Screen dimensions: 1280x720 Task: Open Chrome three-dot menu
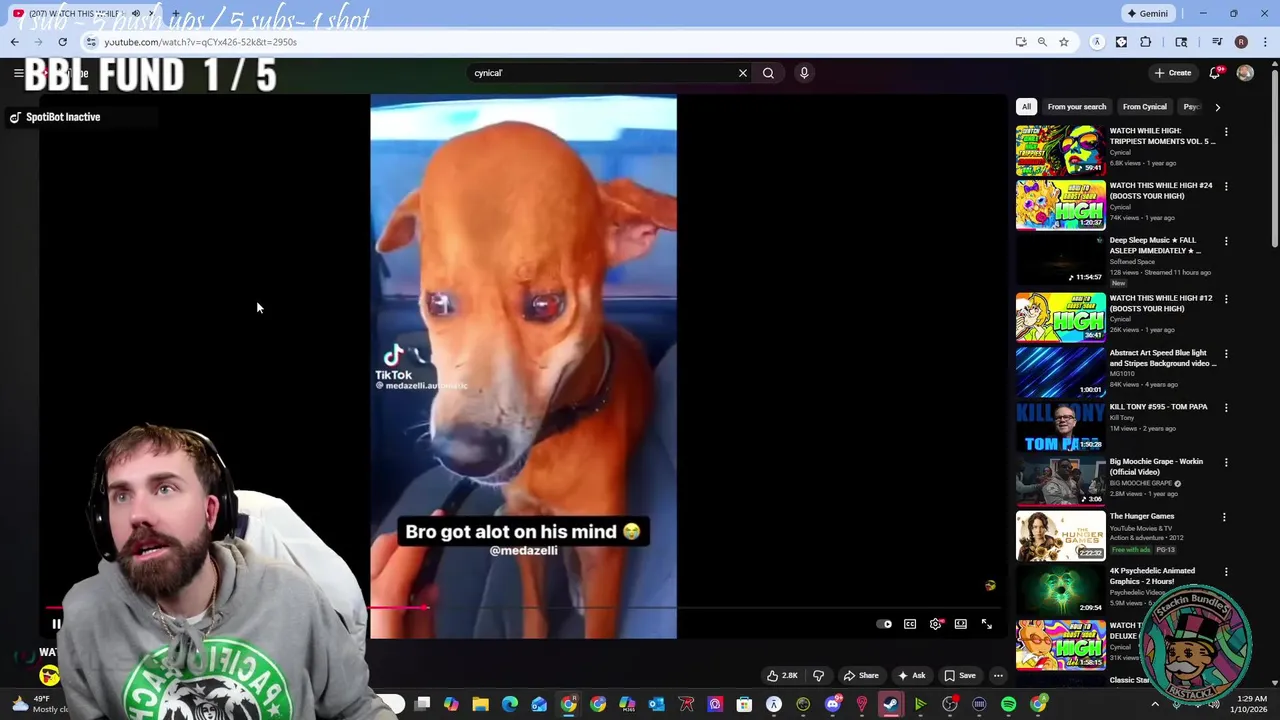pyautogui.click(x=1265, y=42)
